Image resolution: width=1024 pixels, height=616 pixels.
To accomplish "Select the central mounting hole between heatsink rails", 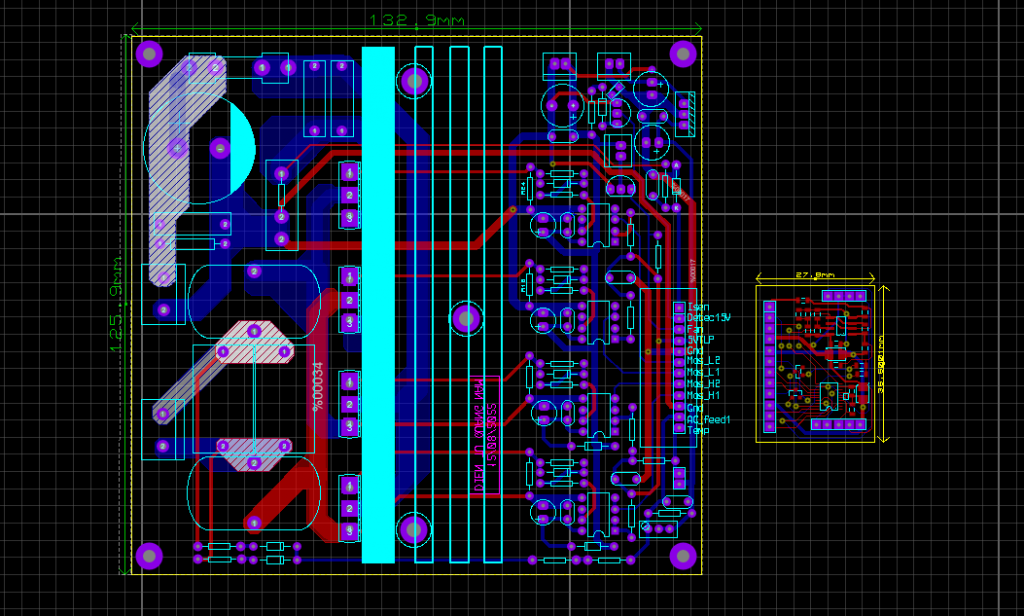I will [x=466, y=318].
